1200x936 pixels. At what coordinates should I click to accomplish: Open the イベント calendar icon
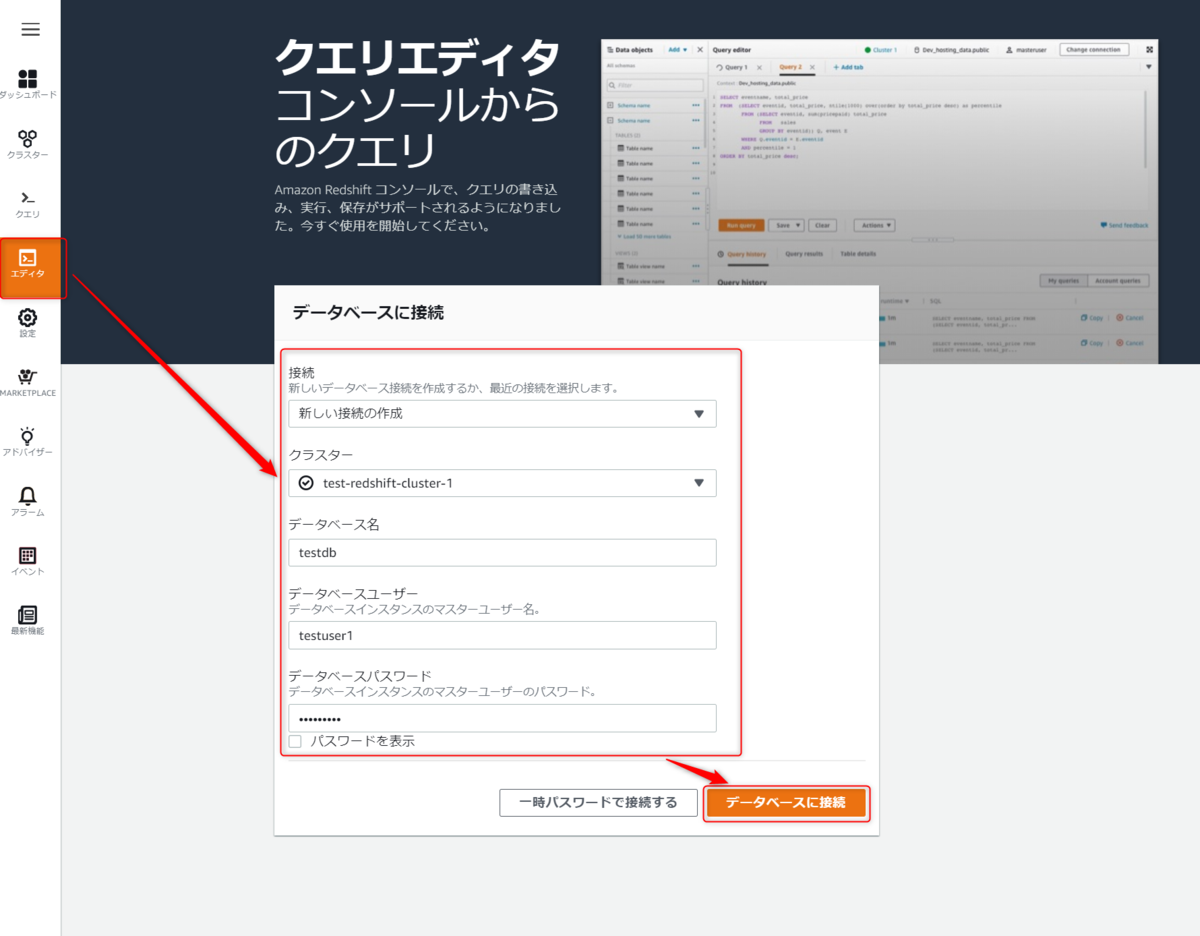tap(28, 555)
